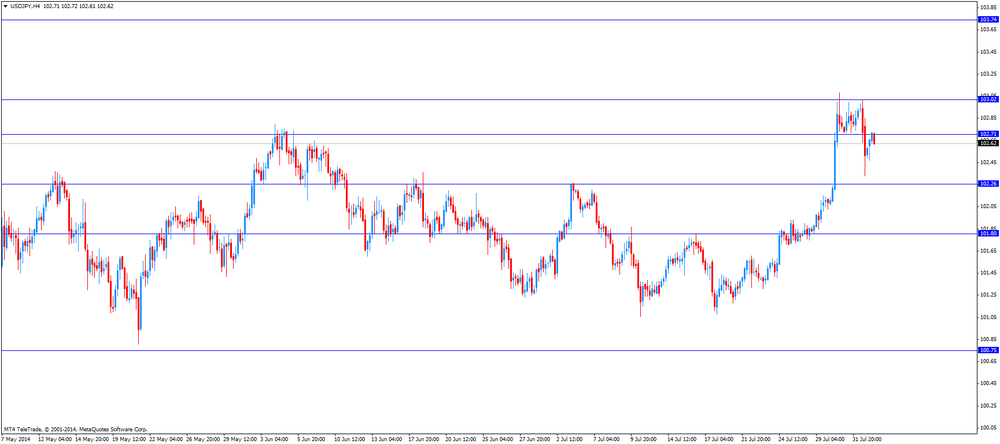Click the 25 Jun 04:00 time axis label
Screen dimensions: 1000x444
pyautogui.click(x=499, y=440)
